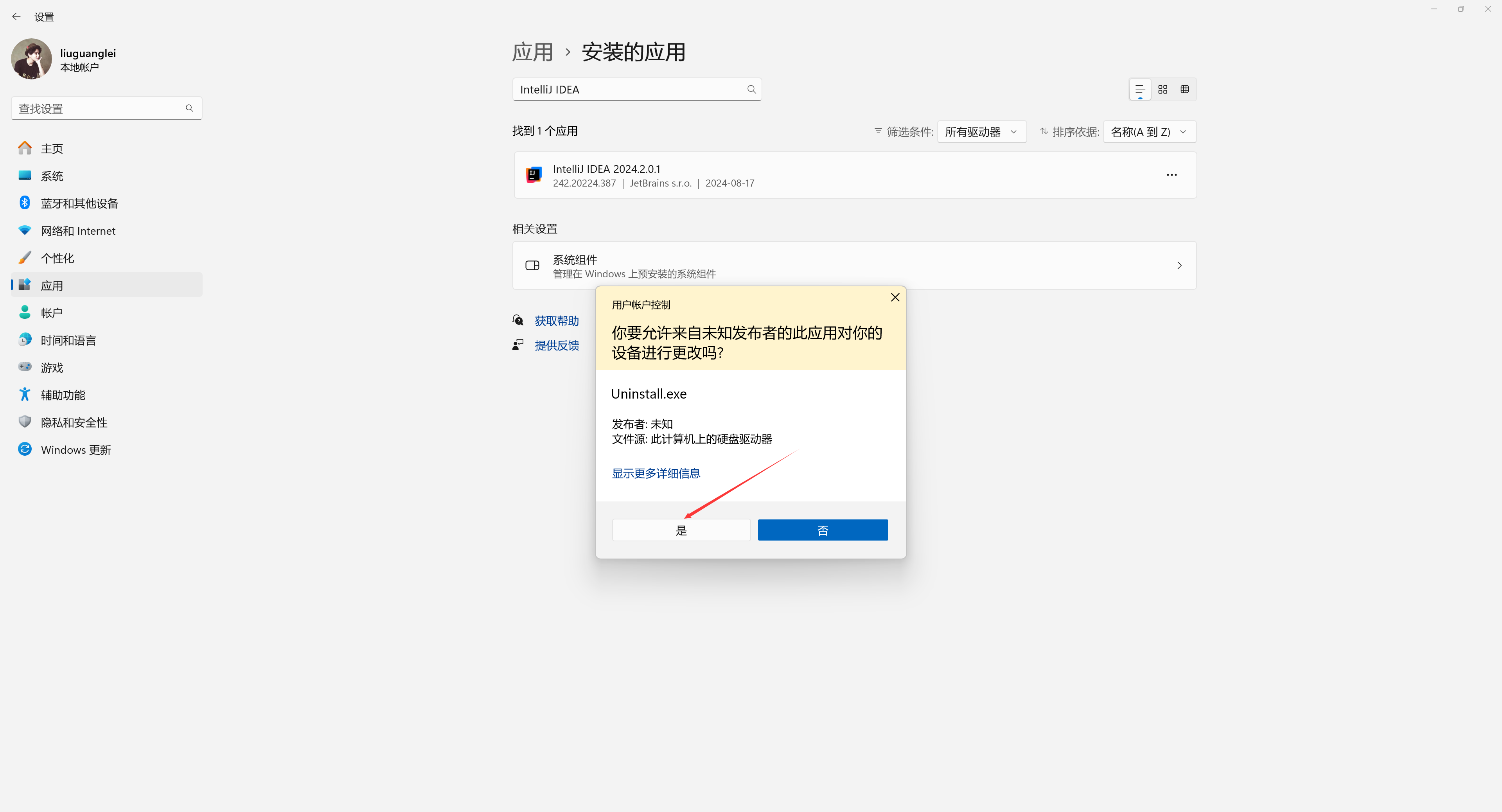The image size is (1502, 812).
Task: Select list view layout icon
Action: 1140,89
